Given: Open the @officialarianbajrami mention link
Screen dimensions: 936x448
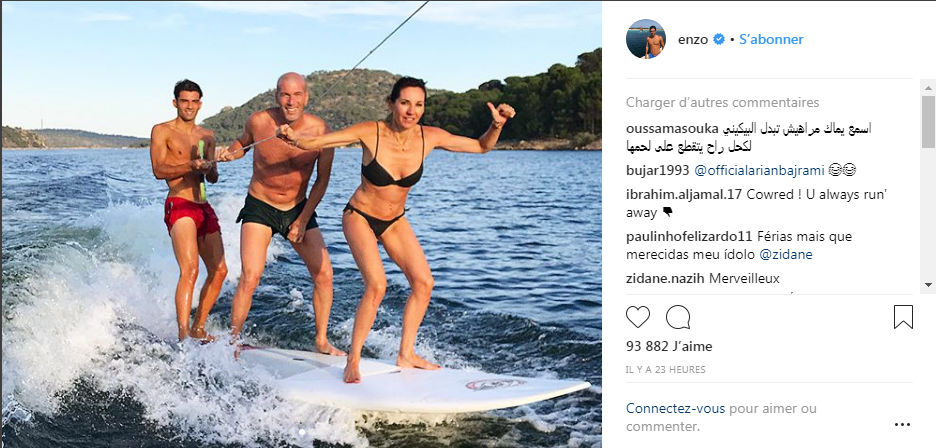Looking at the screenshot, I should (759, 171).
